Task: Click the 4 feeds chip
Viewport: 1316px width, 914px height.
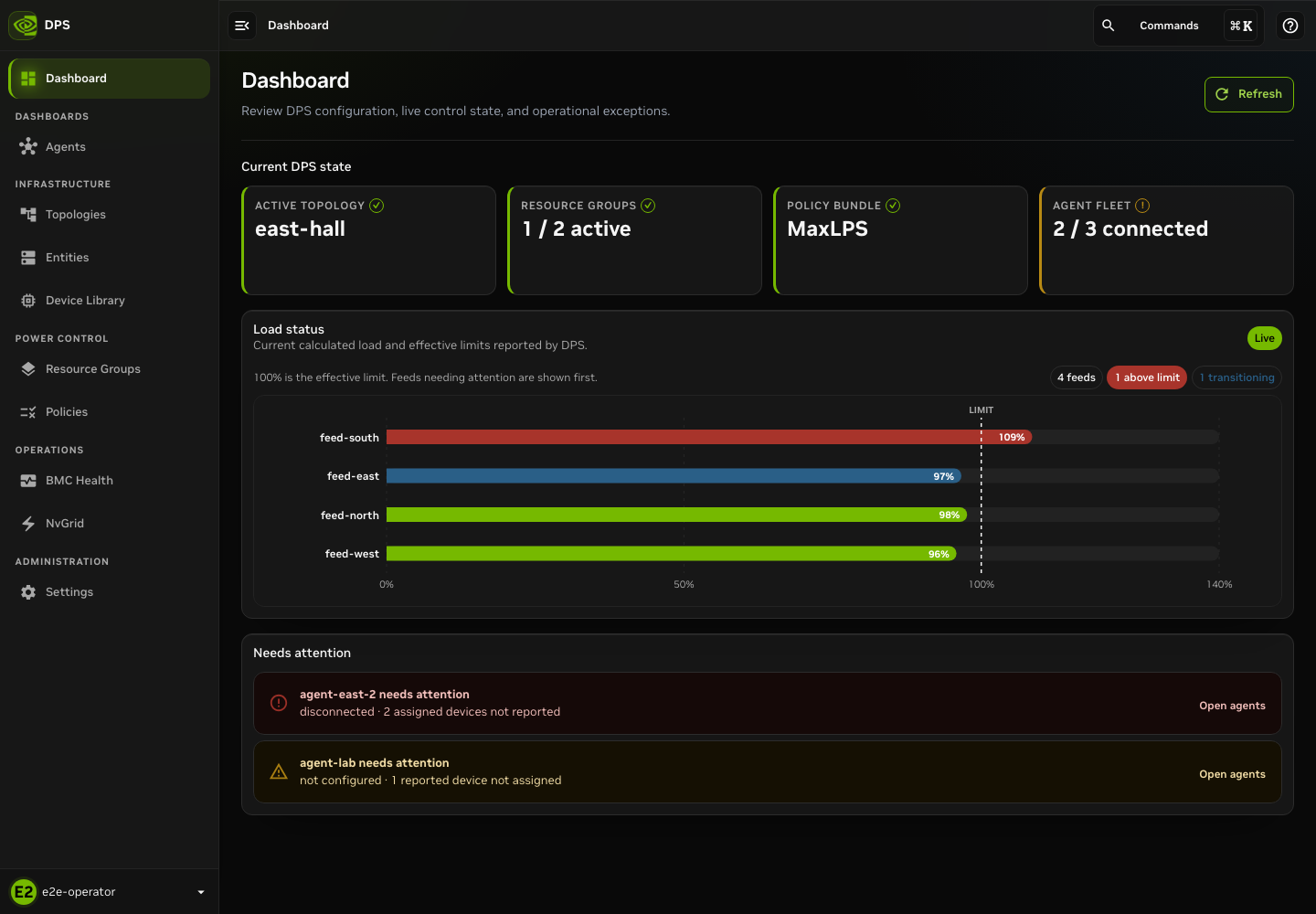Action: tap(1077, 377)
